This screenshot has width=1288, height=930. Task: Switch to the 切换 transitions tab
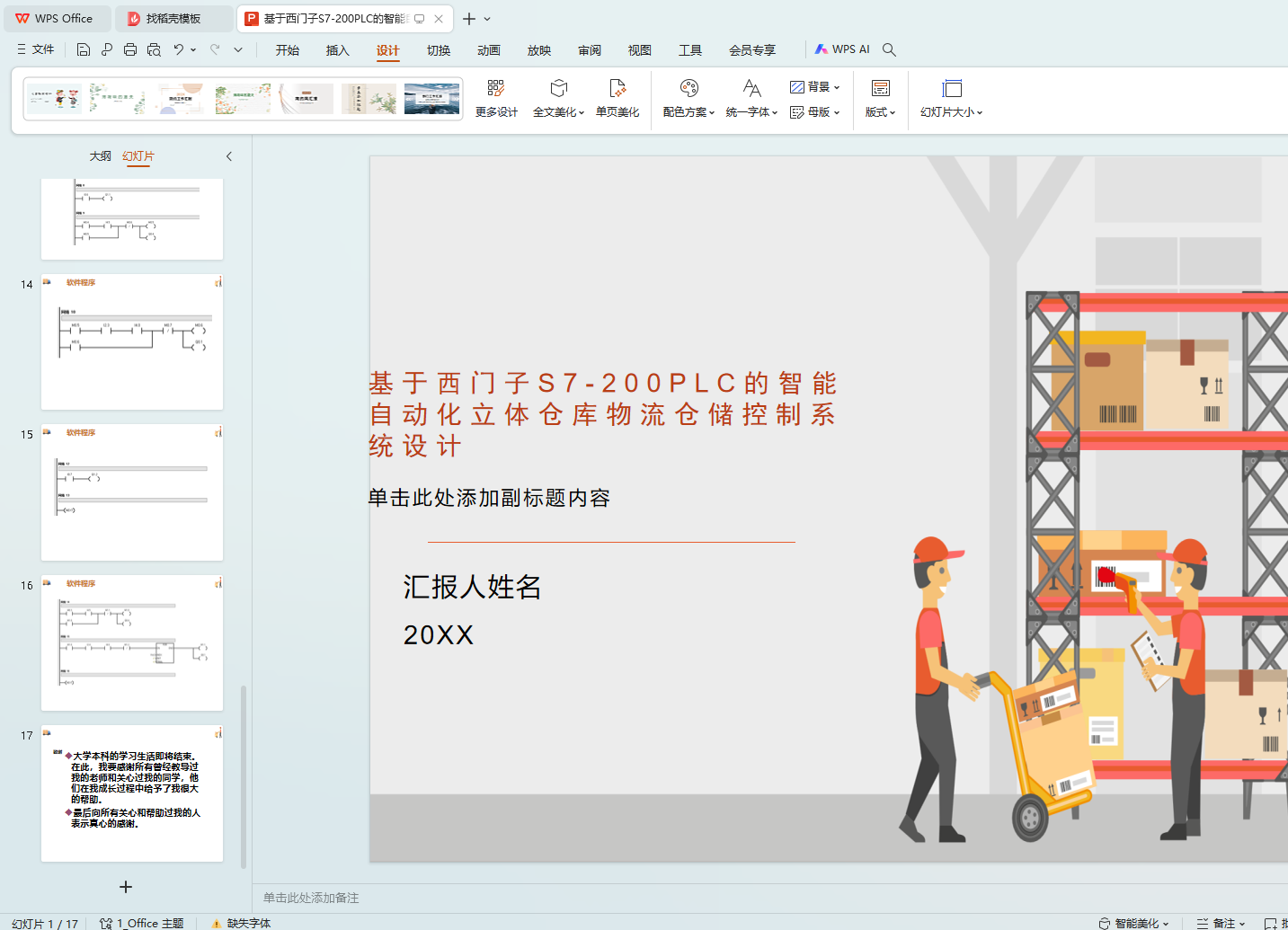[439, 50]
